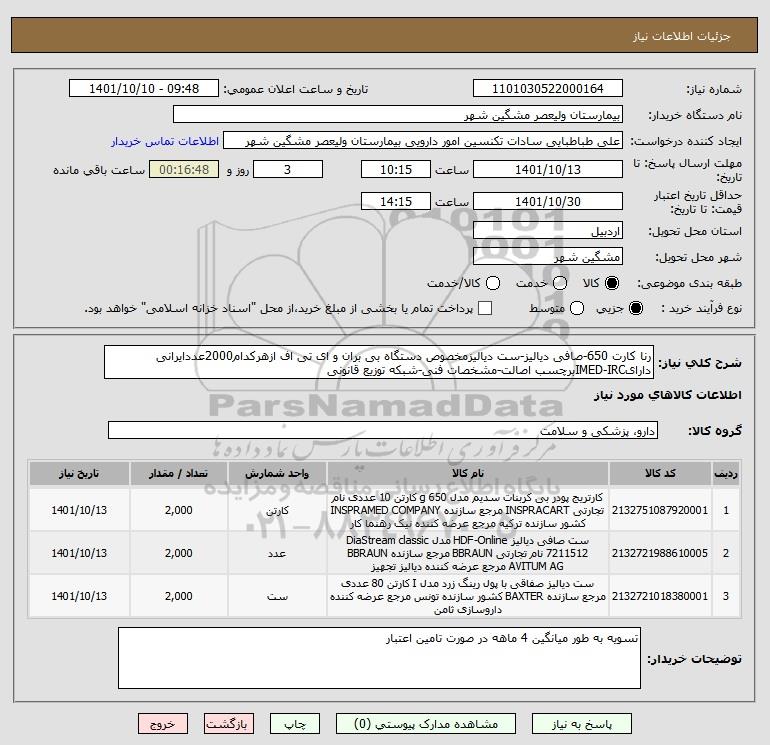Click the توضیحات خریدار text area
Image resolution: width=770 pixels, height=745 pixels.
[380, 658]
